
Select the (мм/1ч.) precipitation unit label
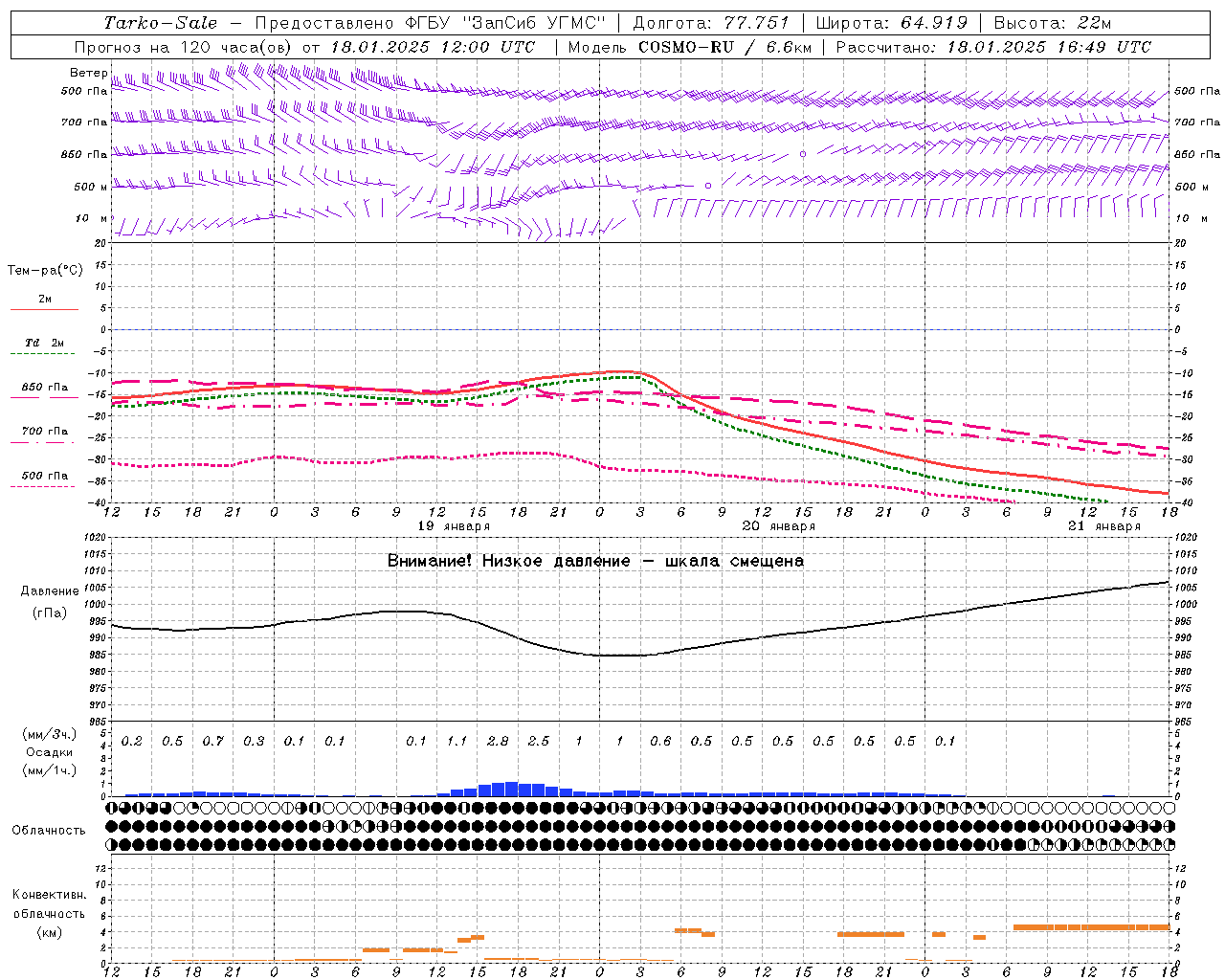tap(51, 770)
